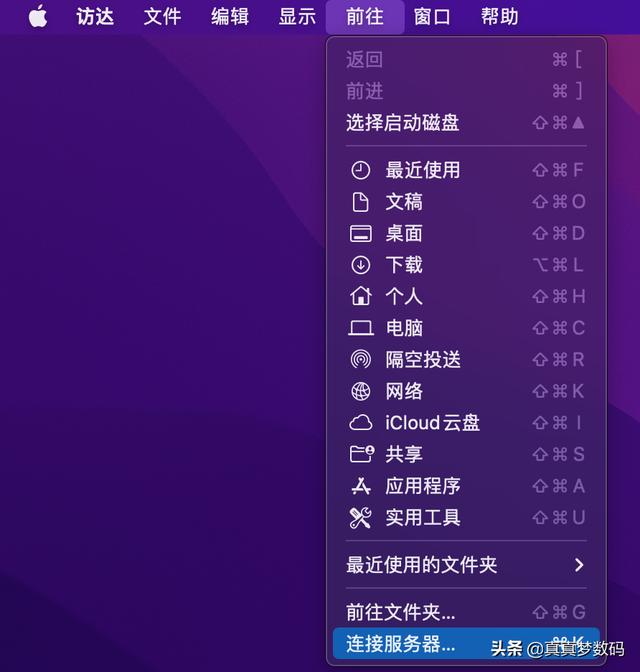Click the document icon beside 文稿
The height and width of the screenshot is (672, 640).
click(361, 202)
